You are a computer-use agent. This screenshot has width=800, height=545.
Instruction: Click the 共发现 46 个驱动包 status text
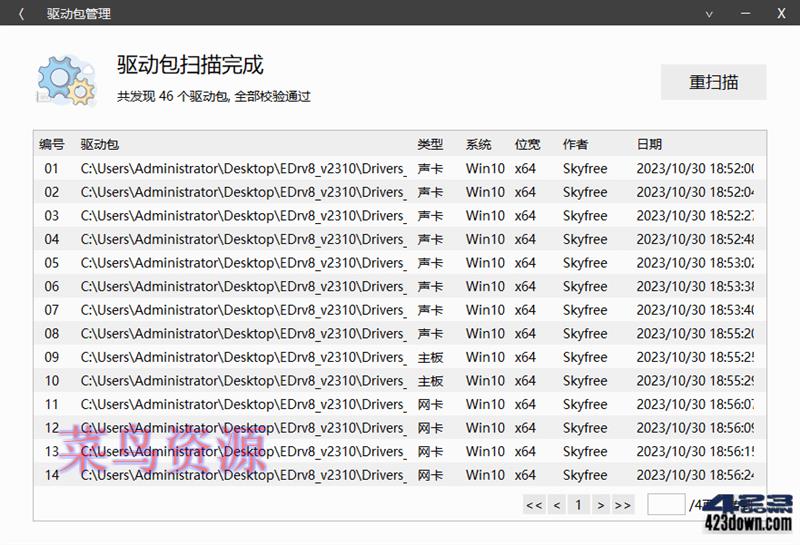pyautogui.click(x=213, y=96)
